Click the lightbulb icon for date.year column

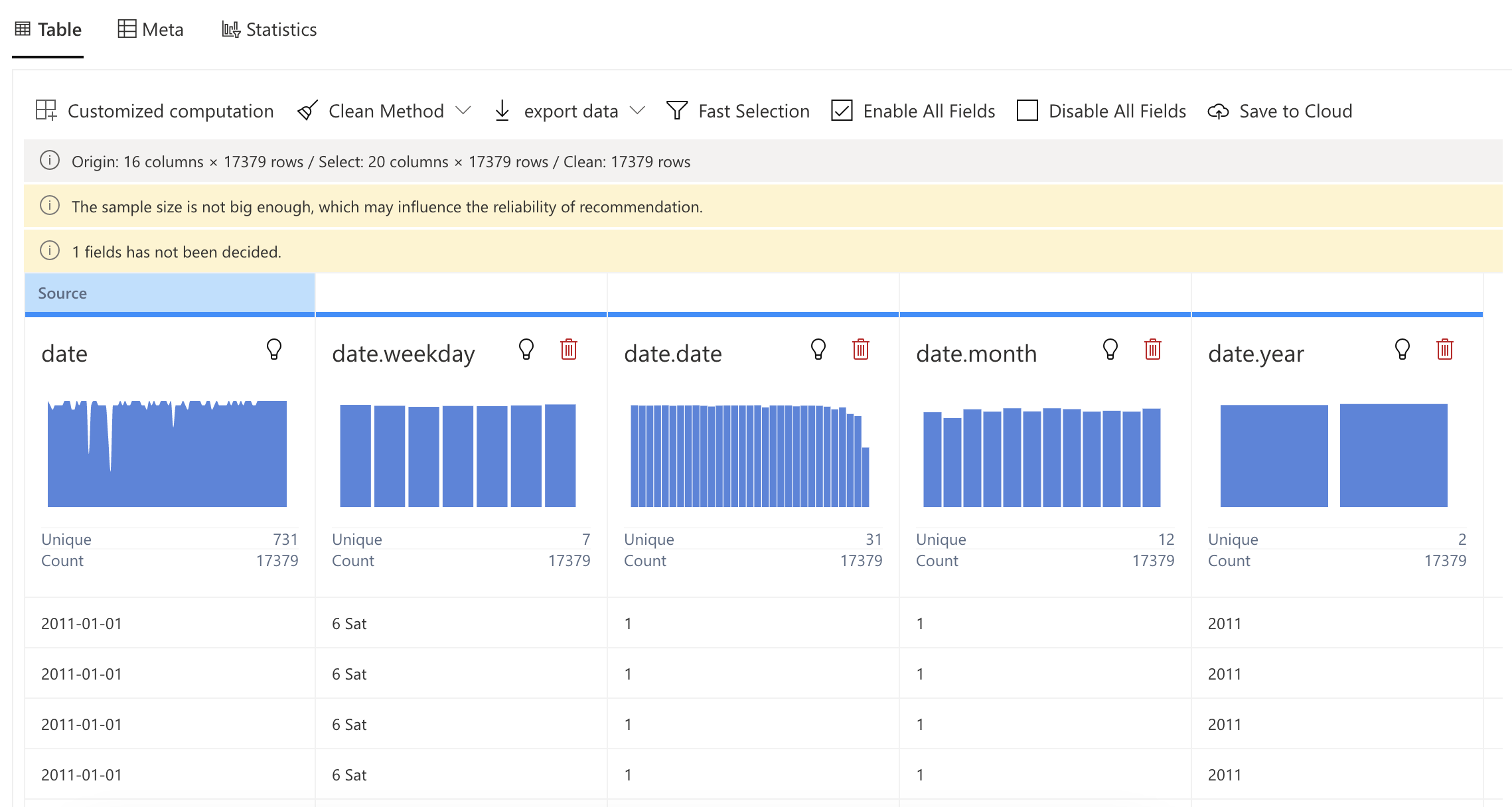tap(1402, 349)
